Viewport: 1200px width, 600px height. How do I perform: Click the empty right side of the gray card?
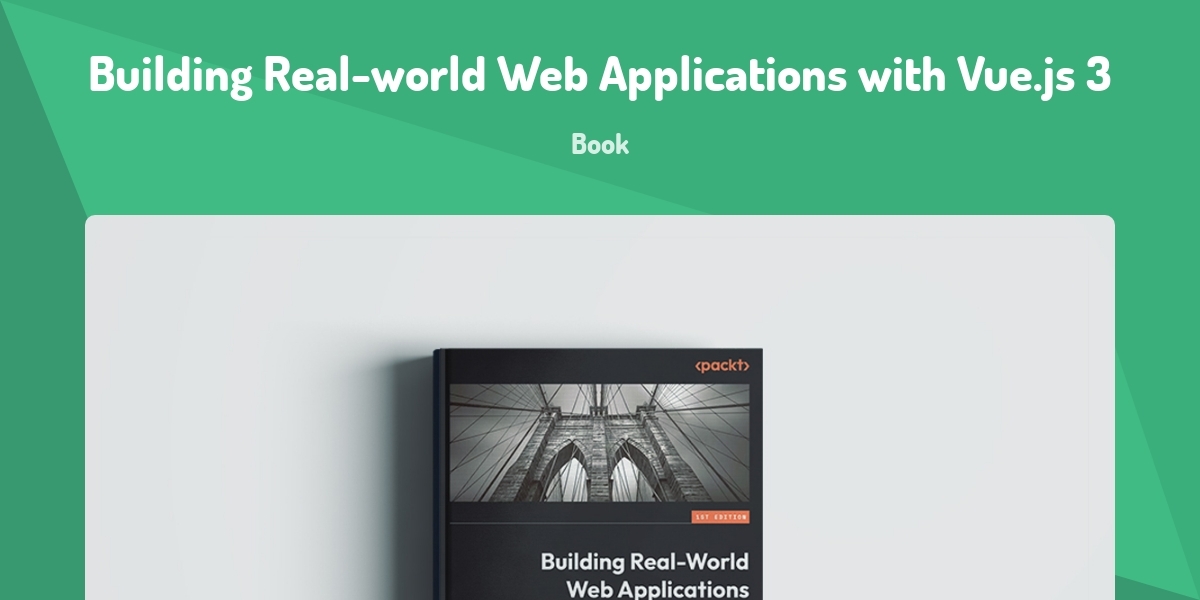(950, 420)
